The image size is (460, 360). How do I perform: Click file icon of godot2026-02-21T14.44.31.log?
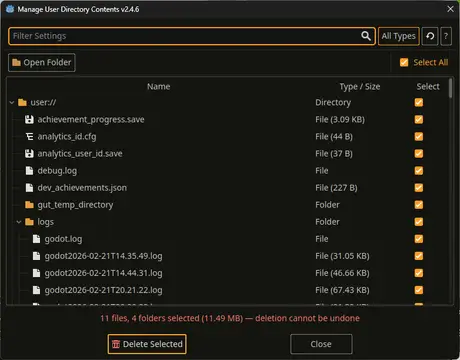(36, 273)
